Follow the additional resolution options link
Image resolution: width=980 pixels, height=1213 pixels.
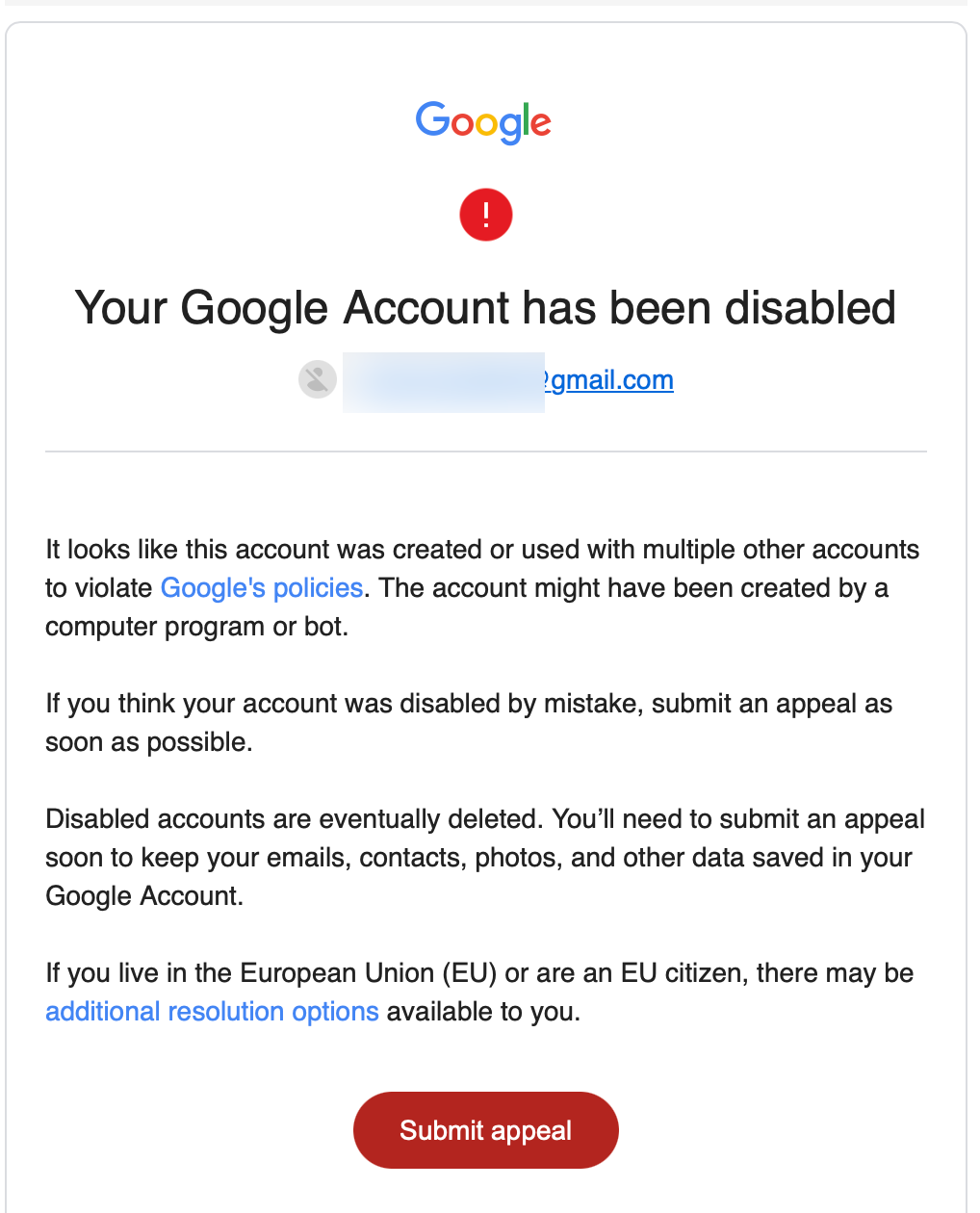[212, 1012]
